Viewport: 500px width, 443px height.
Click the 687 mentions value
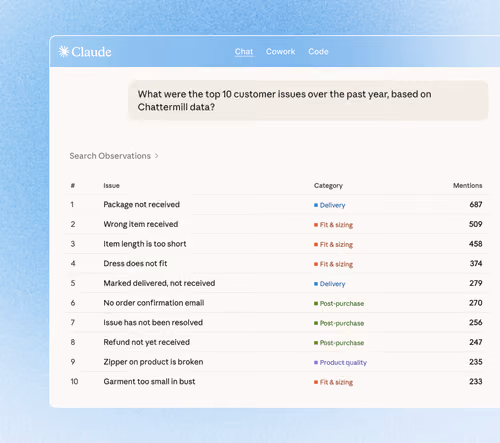coord(476,205)
